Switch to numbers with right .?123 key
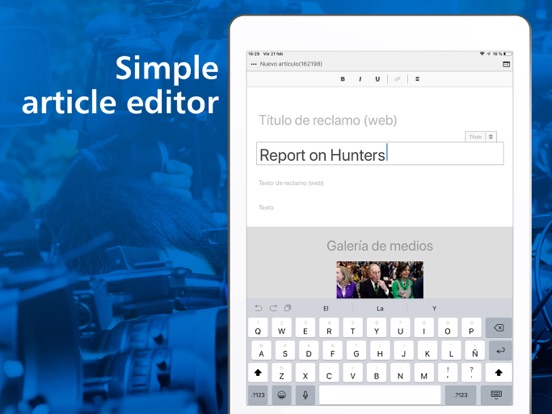The width and height of the screenshot is (552, 414). pyautogui.click(x=461, y=395)
